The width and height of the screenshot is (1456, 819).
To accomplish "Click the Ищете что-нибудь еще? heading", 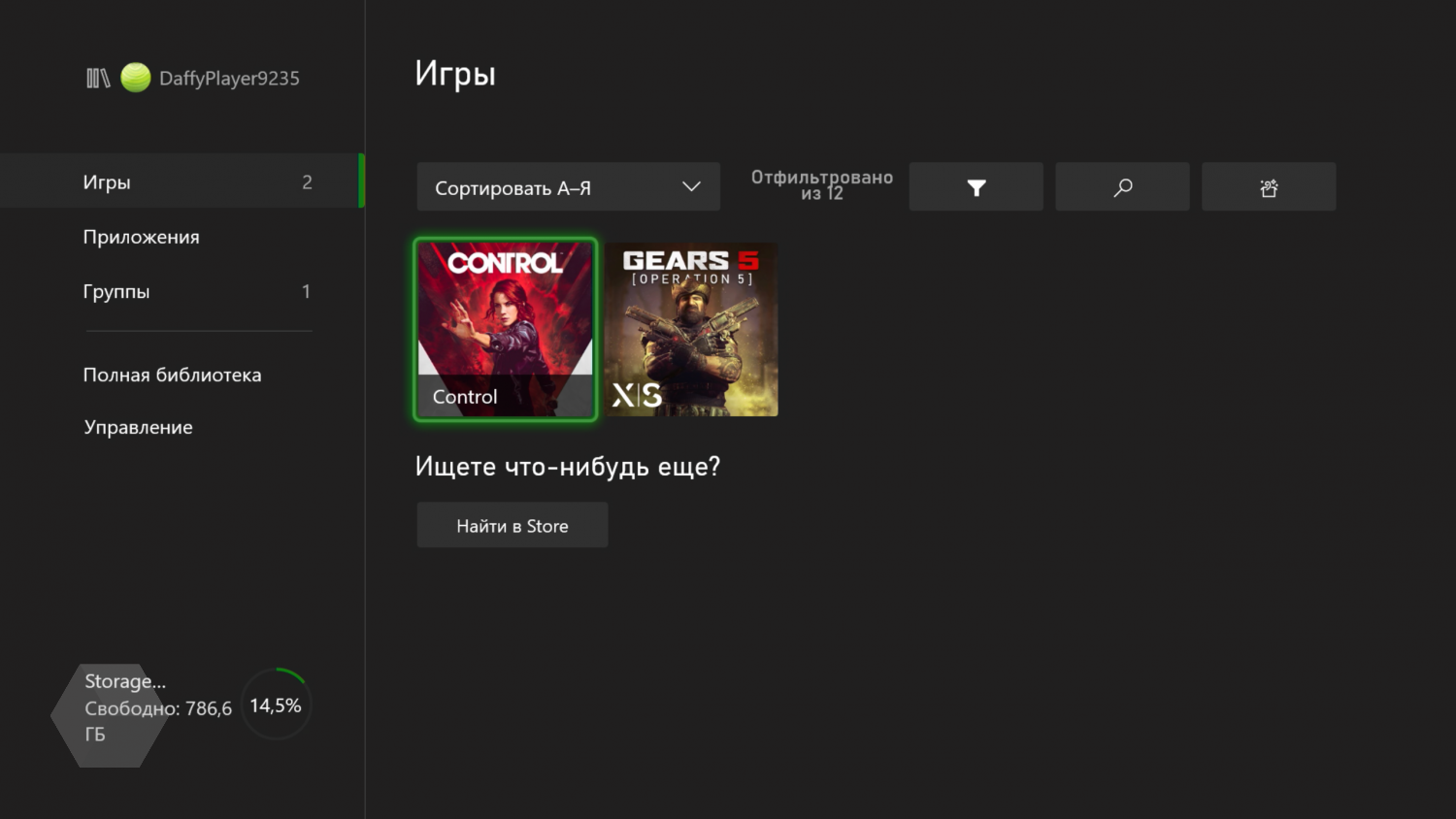I will [x=568, y=467].
